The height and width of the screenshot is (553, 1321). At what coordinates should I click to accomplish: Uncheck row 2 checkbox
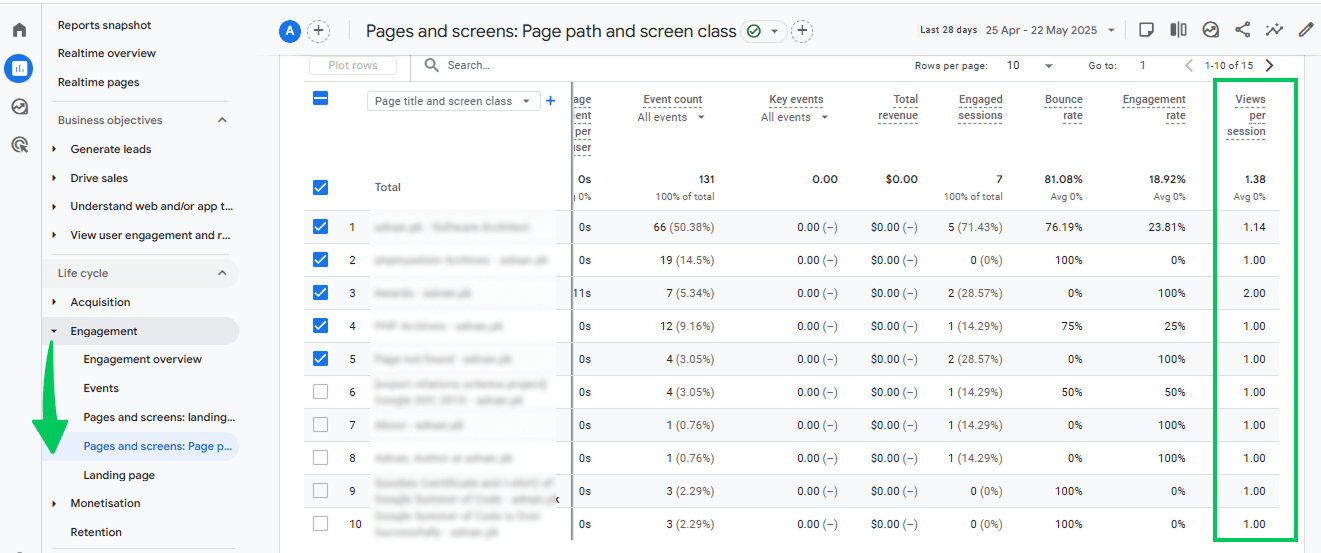point(320,260)
